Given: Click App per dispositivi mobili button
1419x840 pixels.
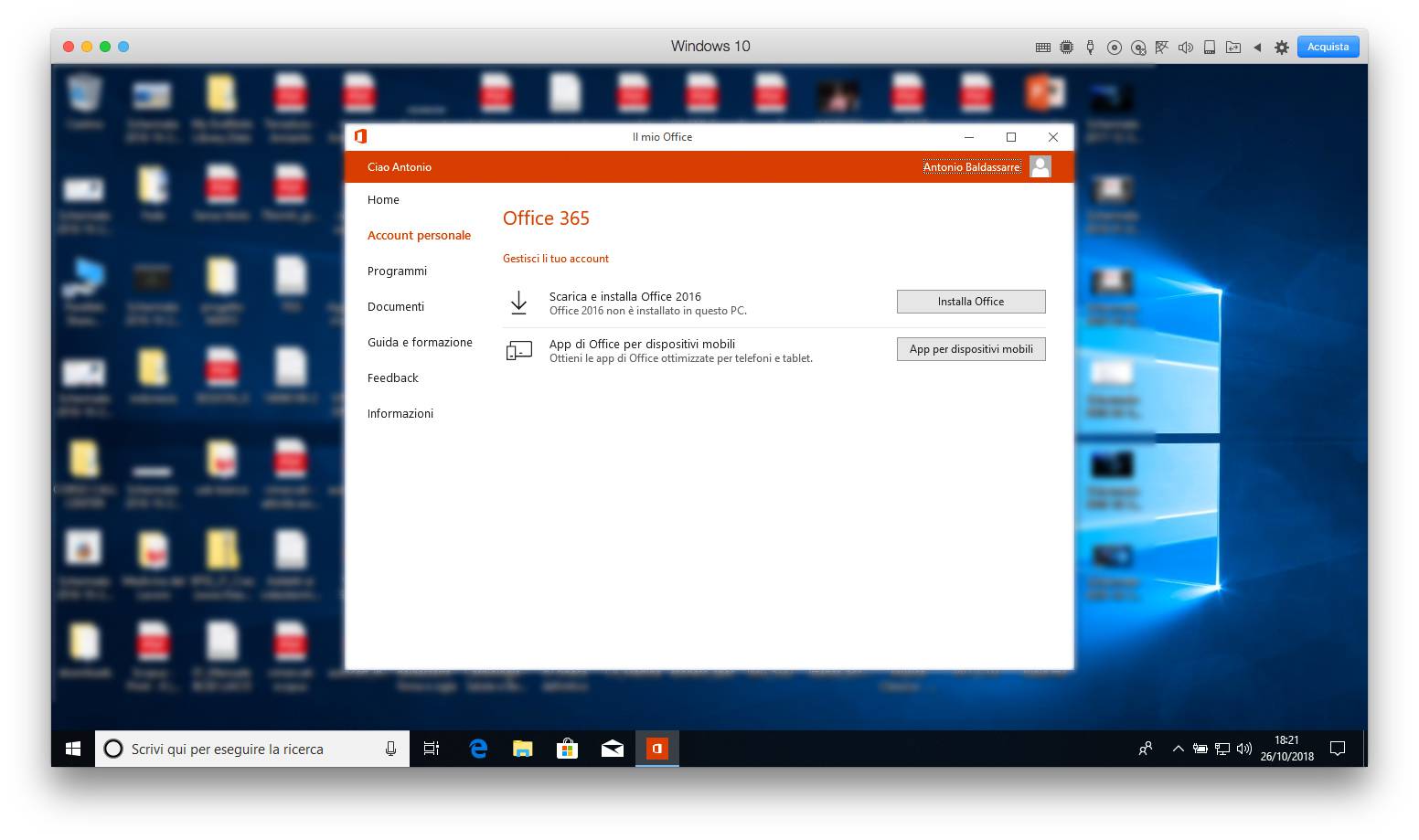Looking at the screenshot, I should (971, 349).
